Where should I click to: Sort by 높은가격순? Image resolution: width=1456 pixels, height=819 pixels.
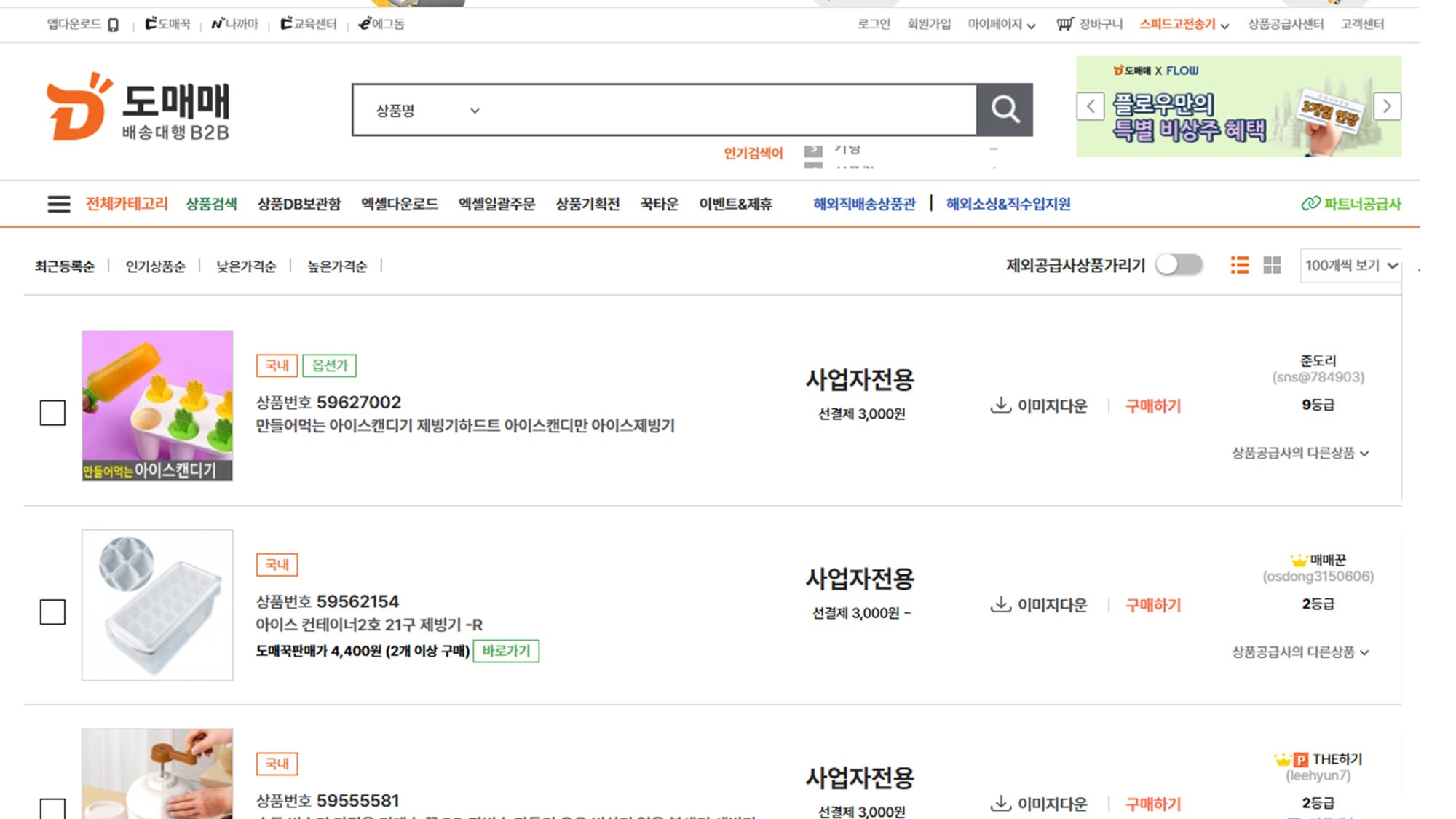tap(337, 266)
